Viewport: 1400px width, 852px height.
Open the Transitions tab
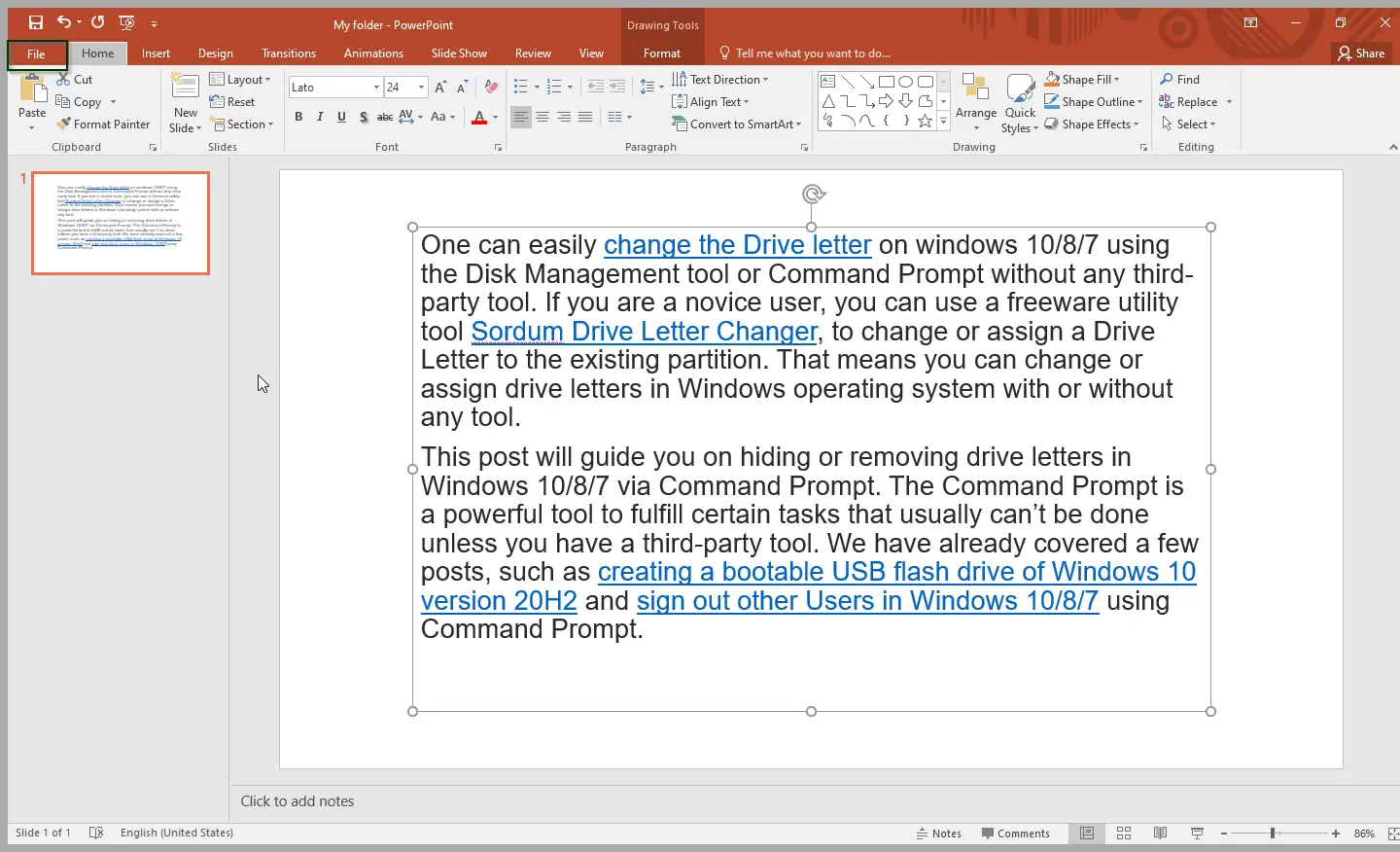tap(289, 53)
